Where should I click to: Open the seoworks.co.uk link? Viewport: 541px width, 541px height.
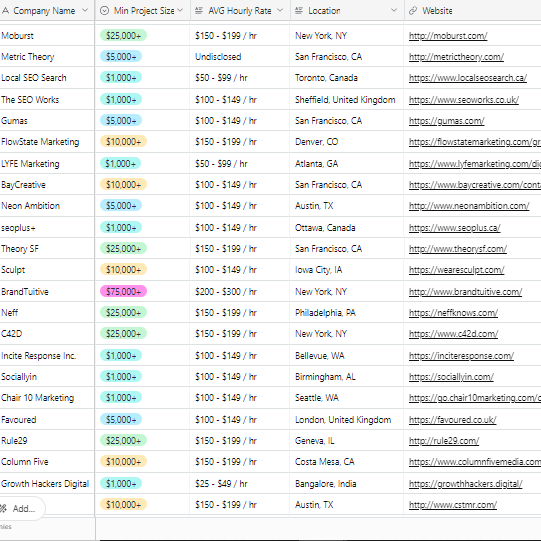click(x=464, y=100)
